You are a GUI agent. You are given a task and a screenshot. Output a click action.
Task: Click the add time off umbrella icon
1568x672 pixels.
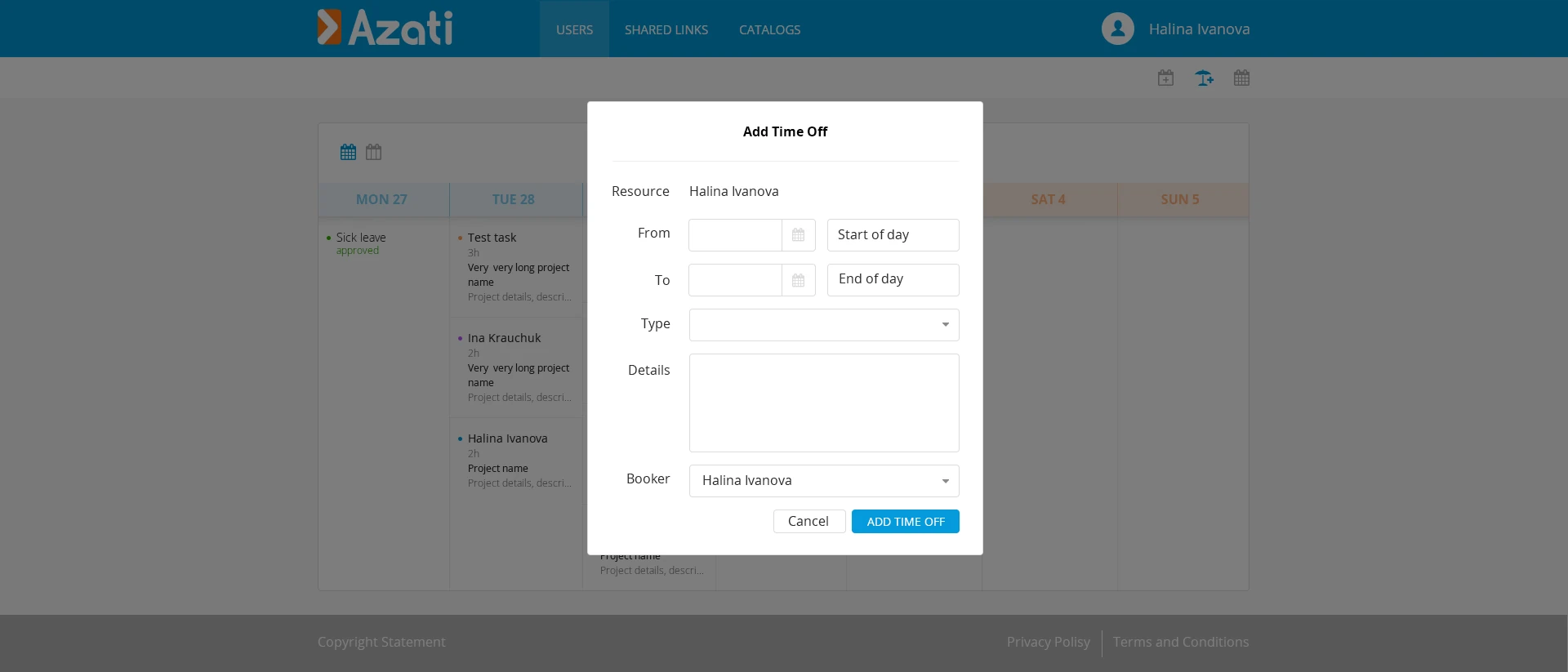click(x=1204, y=78)
